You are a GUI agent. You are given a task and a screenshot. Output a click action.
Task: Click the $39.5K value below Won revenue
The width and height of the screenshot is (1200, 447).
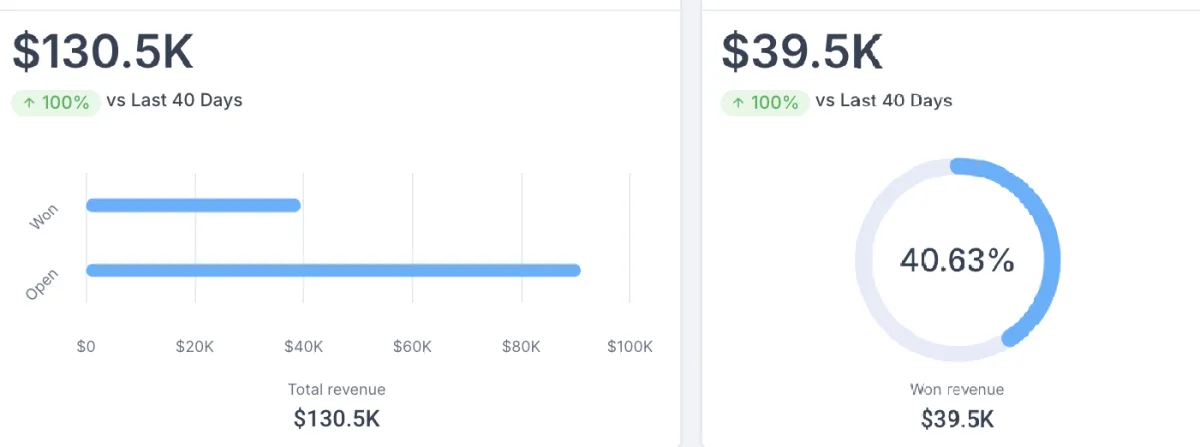pyautogui.click(x=957, y=418)
